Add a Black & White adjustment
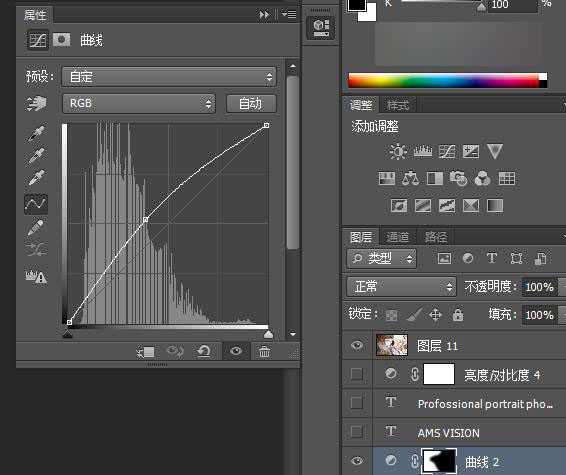 [x=435, y=178]
